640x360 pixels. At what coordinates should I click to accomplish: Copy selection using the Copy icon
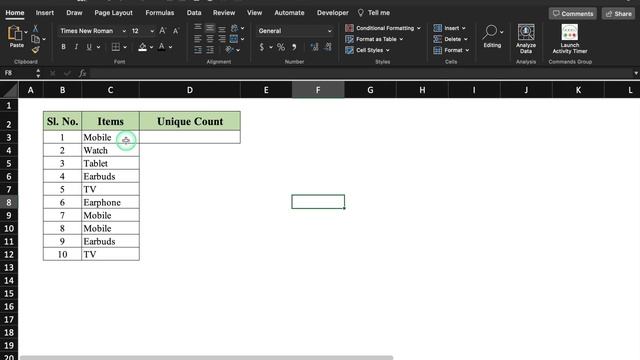tap(36, 39)
